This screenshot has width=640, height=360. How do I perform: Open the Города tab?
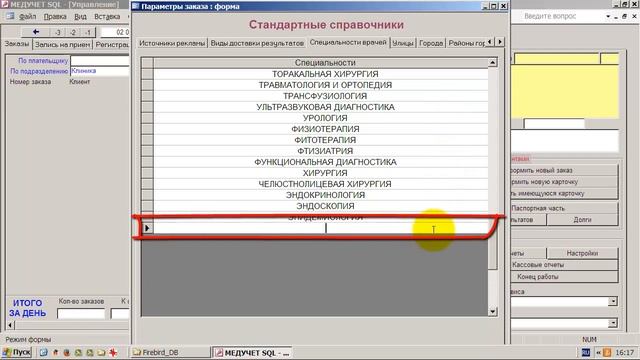(x=431, y=43)
